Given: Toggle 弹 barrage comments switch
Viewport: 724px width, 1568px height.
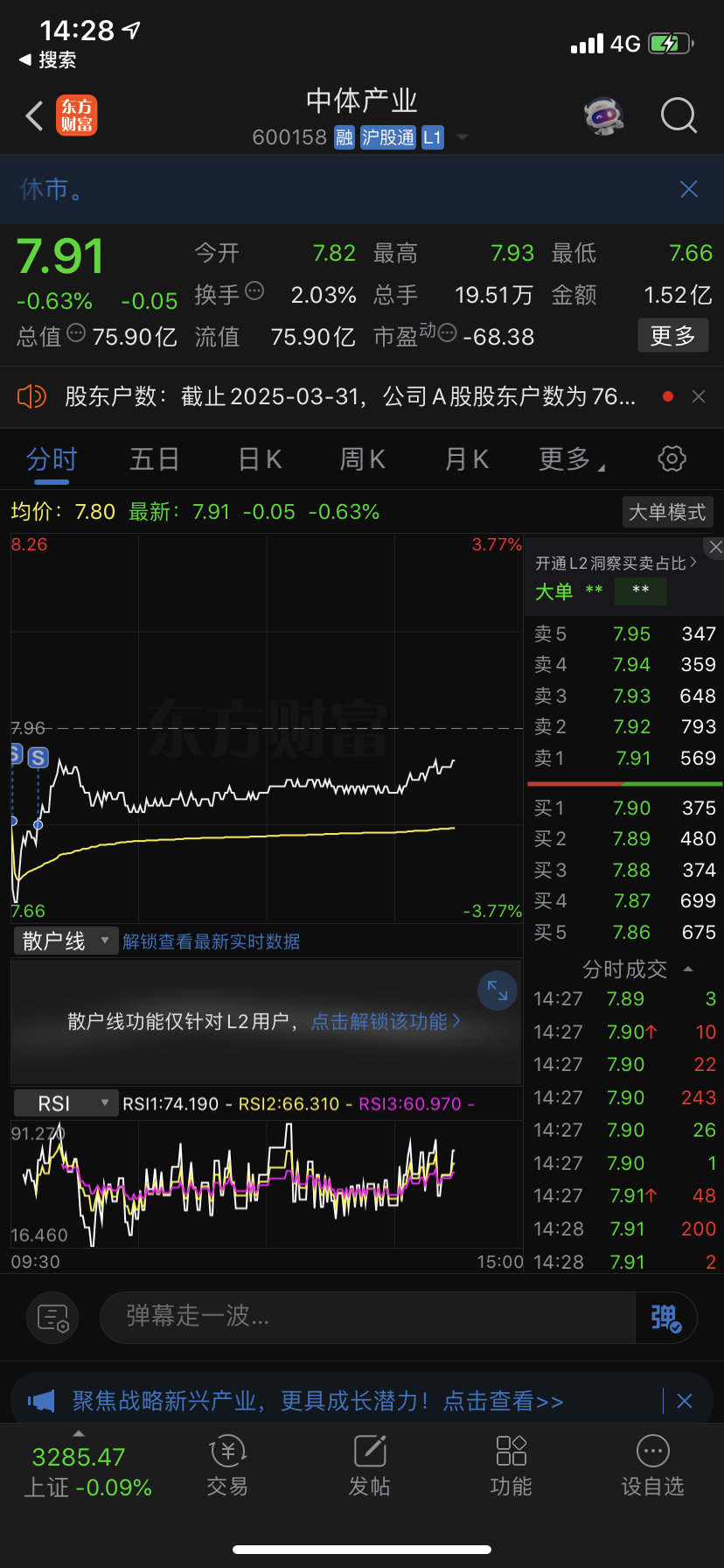Looking at the screenshot, I should 666,1317.
